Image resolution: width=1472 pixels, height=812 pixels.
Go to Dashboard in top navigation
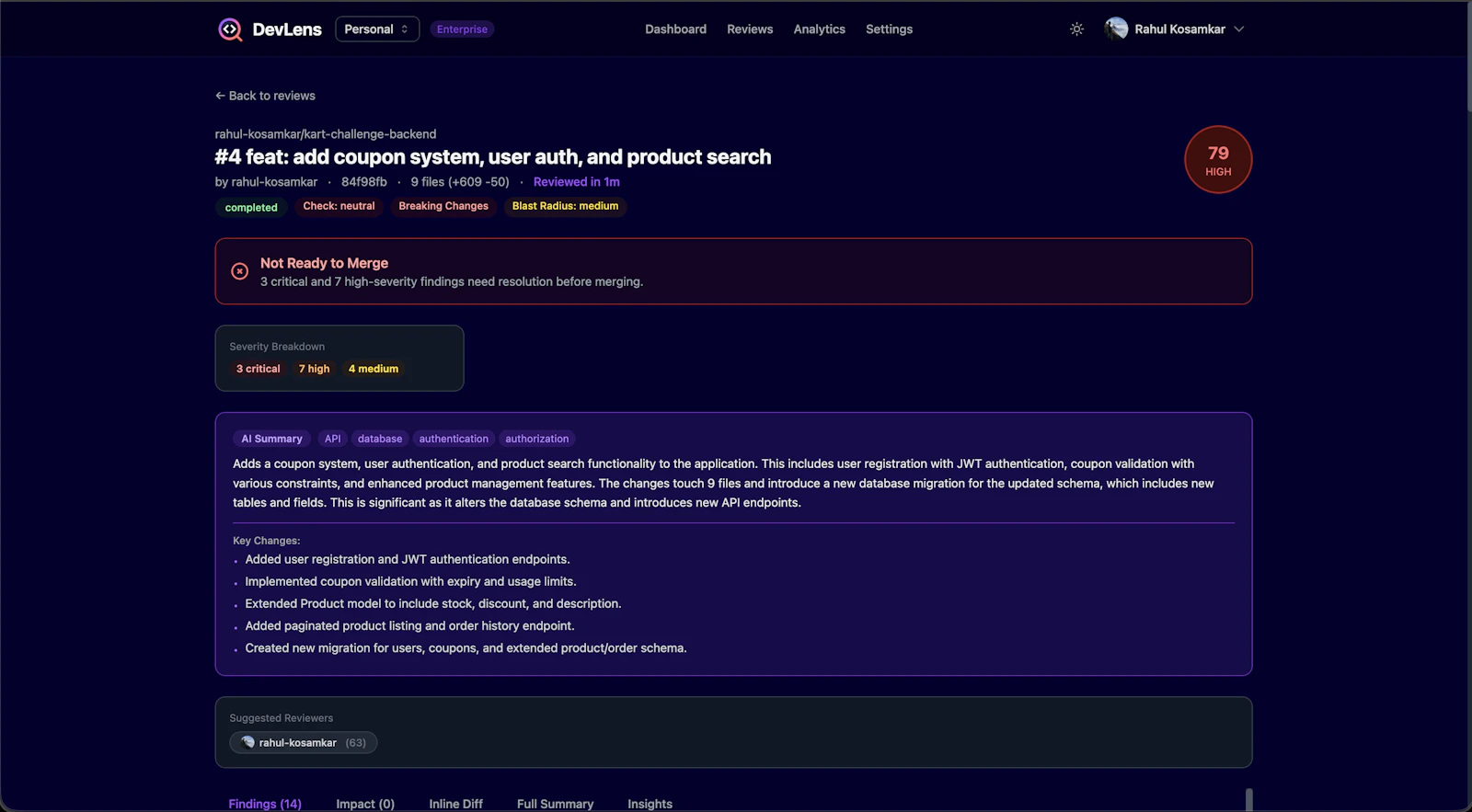[x=675, y=29]
